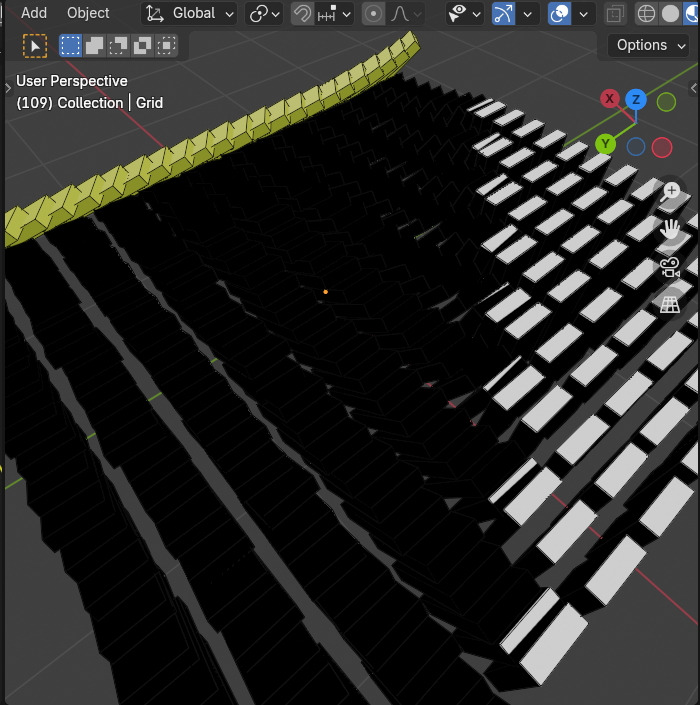Toggle the snapping magnet icon
Viewport: 700px width, 705px height.
[x=302, y=14]
